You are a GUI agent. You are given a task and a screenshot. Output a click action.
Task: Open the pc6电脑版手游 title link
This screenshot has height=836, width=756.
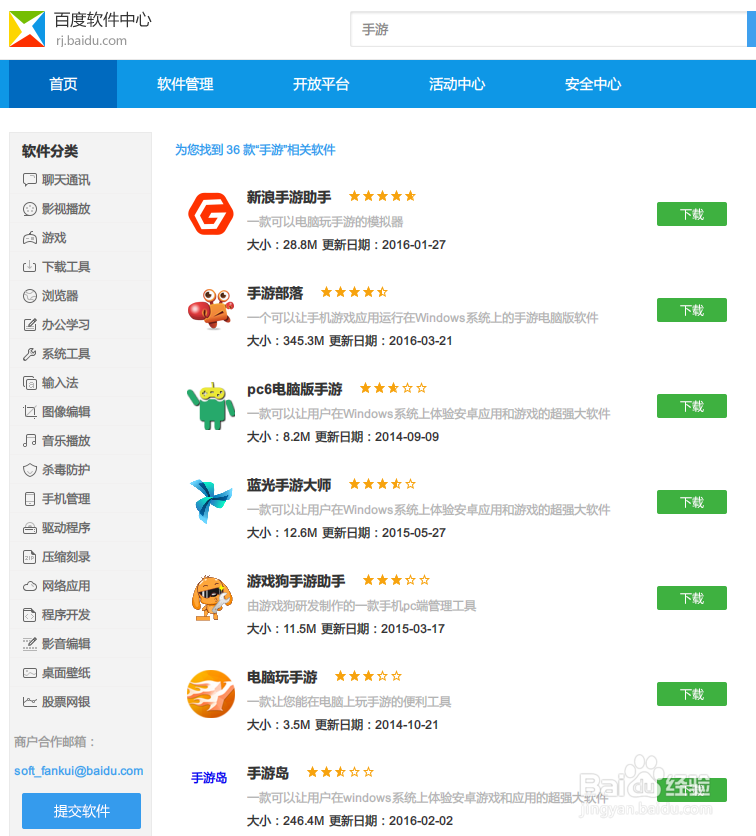[x=294, y=389]
